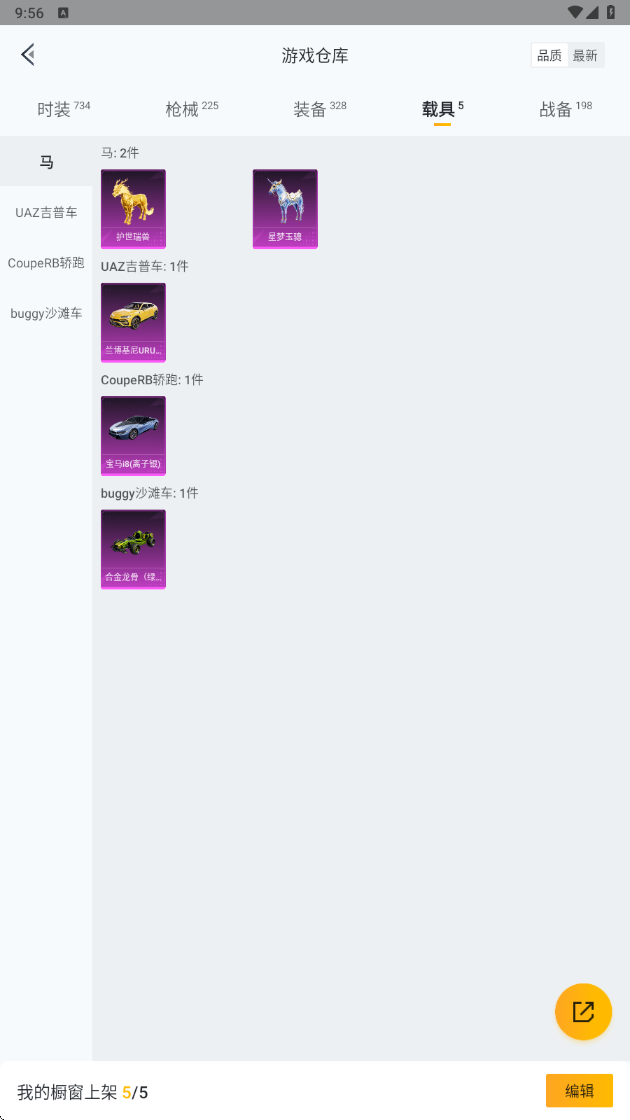Select CoupeRB轿跑 in the sidebar
The height and width of the screenshot is (1120, 630).
coord(46,263)
